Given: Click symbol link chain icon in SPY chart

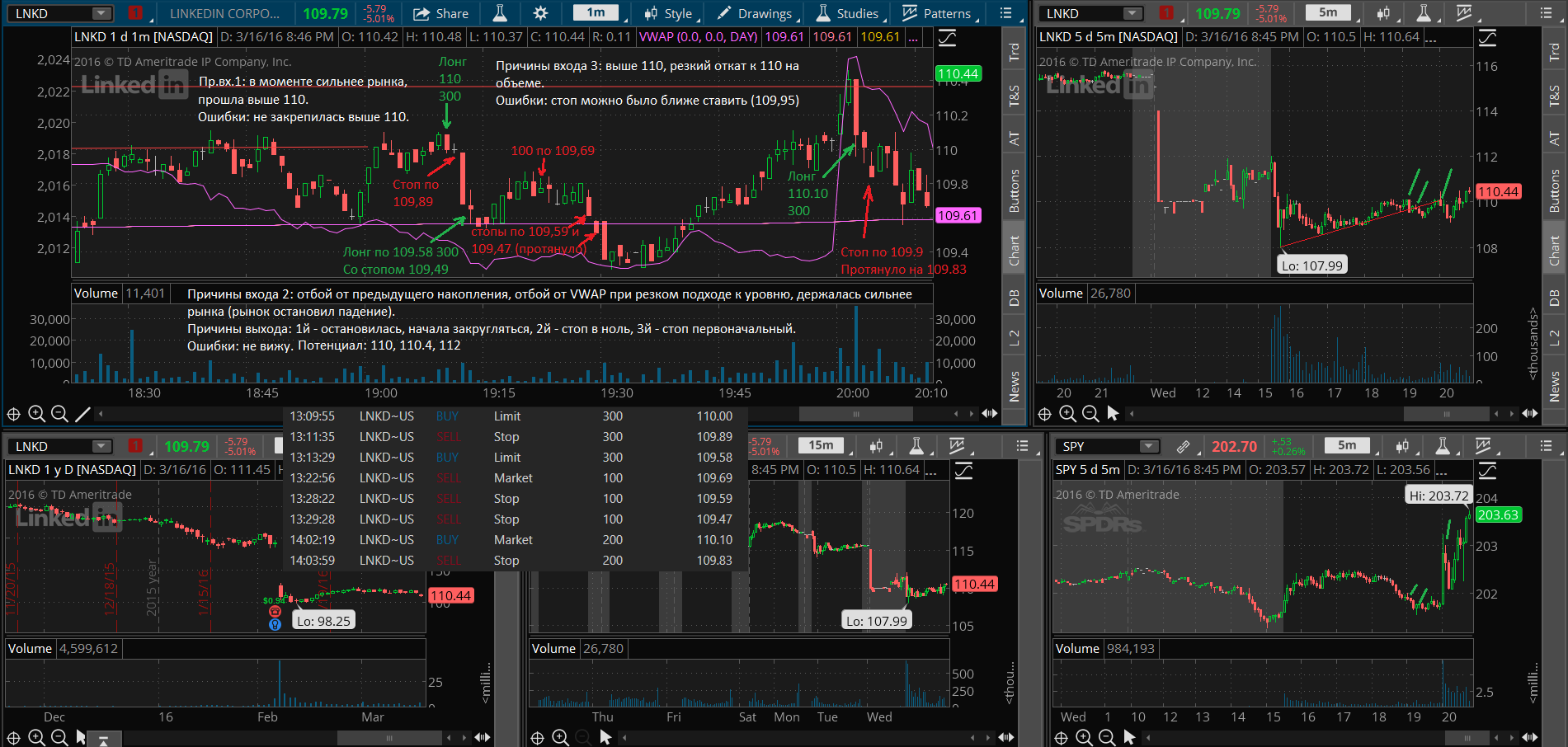Looking at the screenshot, I should point(1183,446).
